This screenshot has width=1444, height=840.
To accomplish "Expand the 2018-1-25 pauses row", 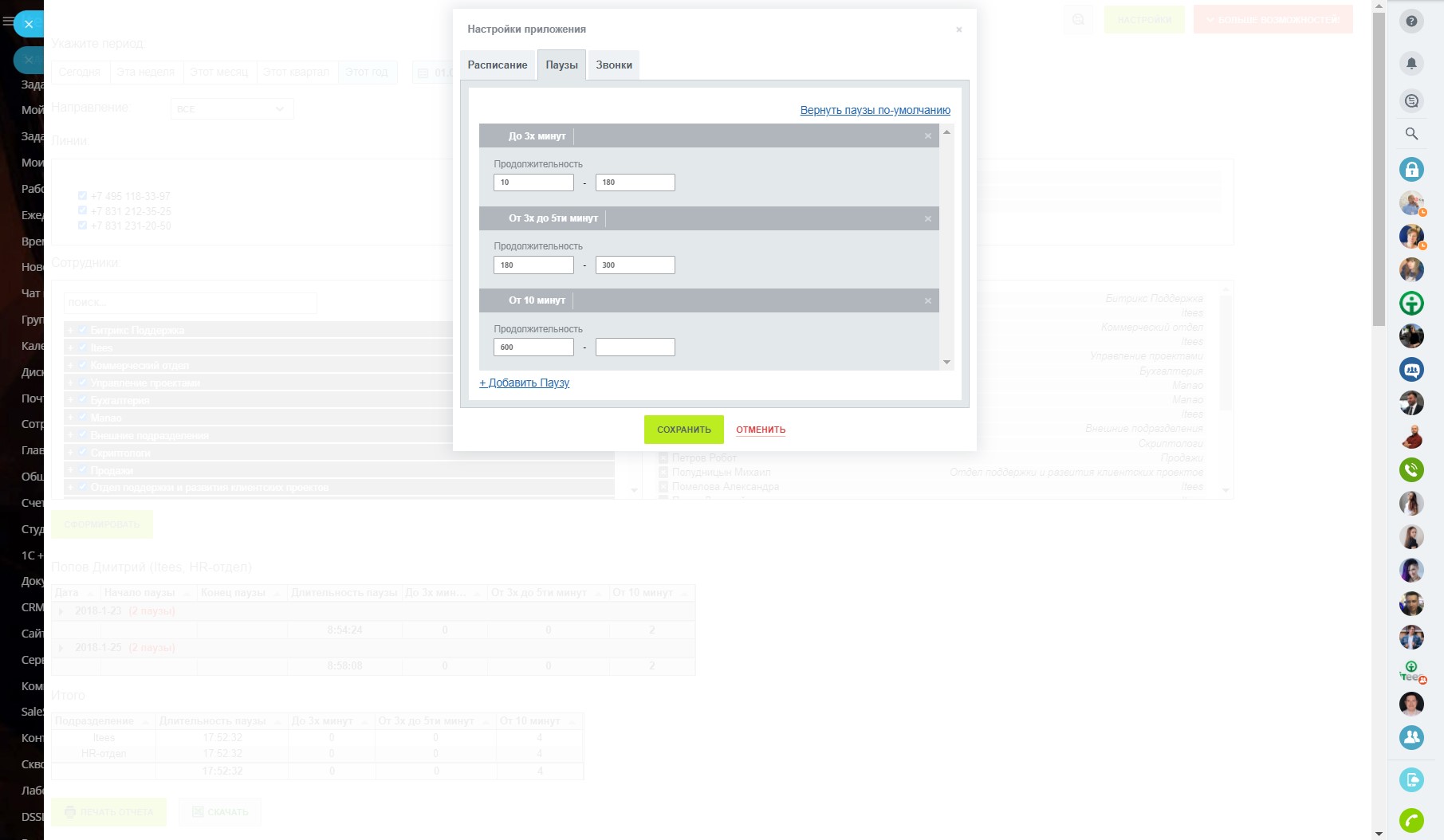I will pos(61,648).
